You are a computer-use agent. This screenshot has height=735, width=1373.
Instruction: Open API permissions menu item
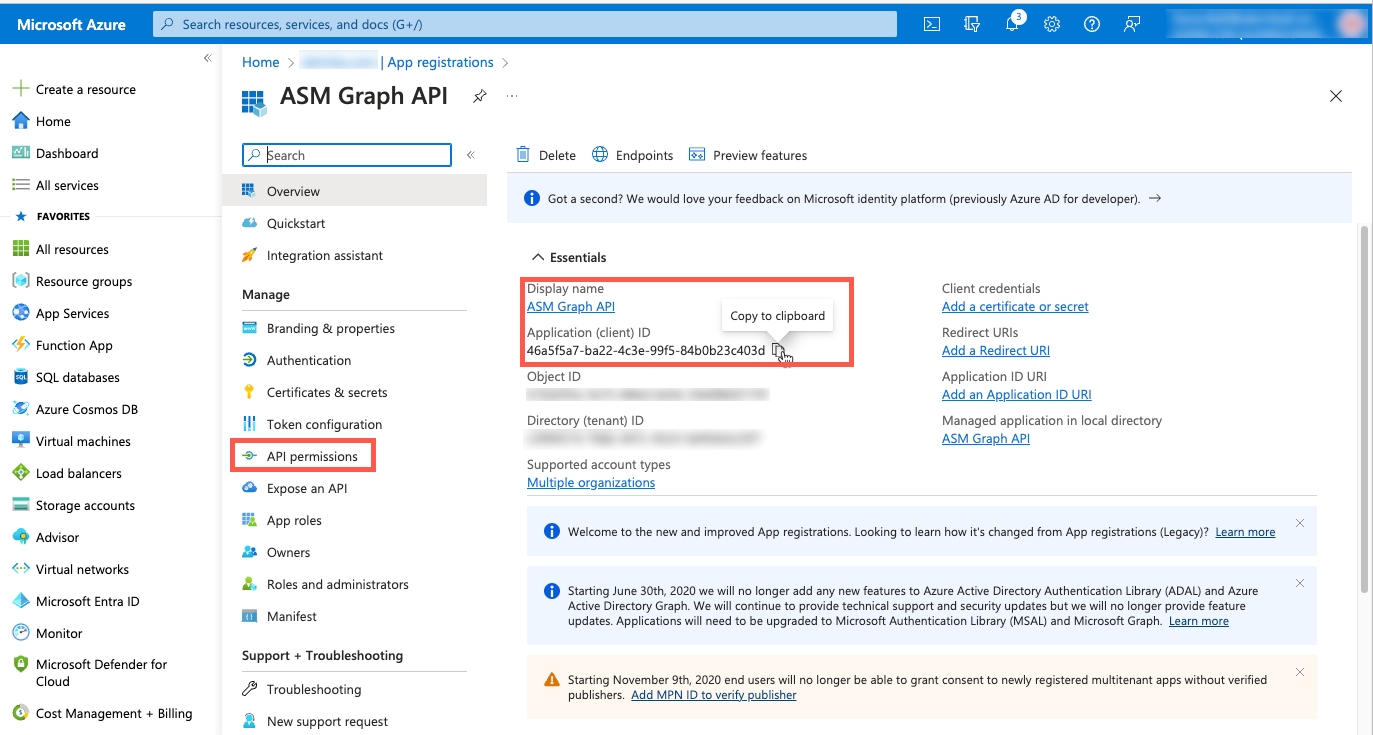311,456
